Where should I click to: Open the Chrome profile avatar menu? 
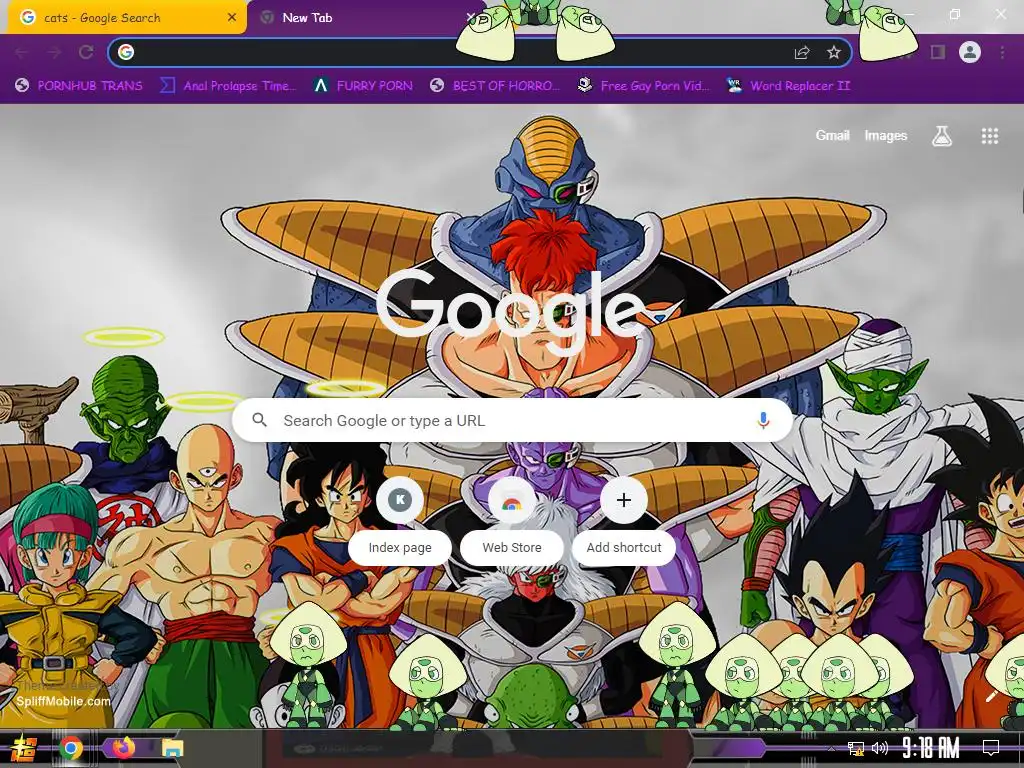(x=970, y=52)
